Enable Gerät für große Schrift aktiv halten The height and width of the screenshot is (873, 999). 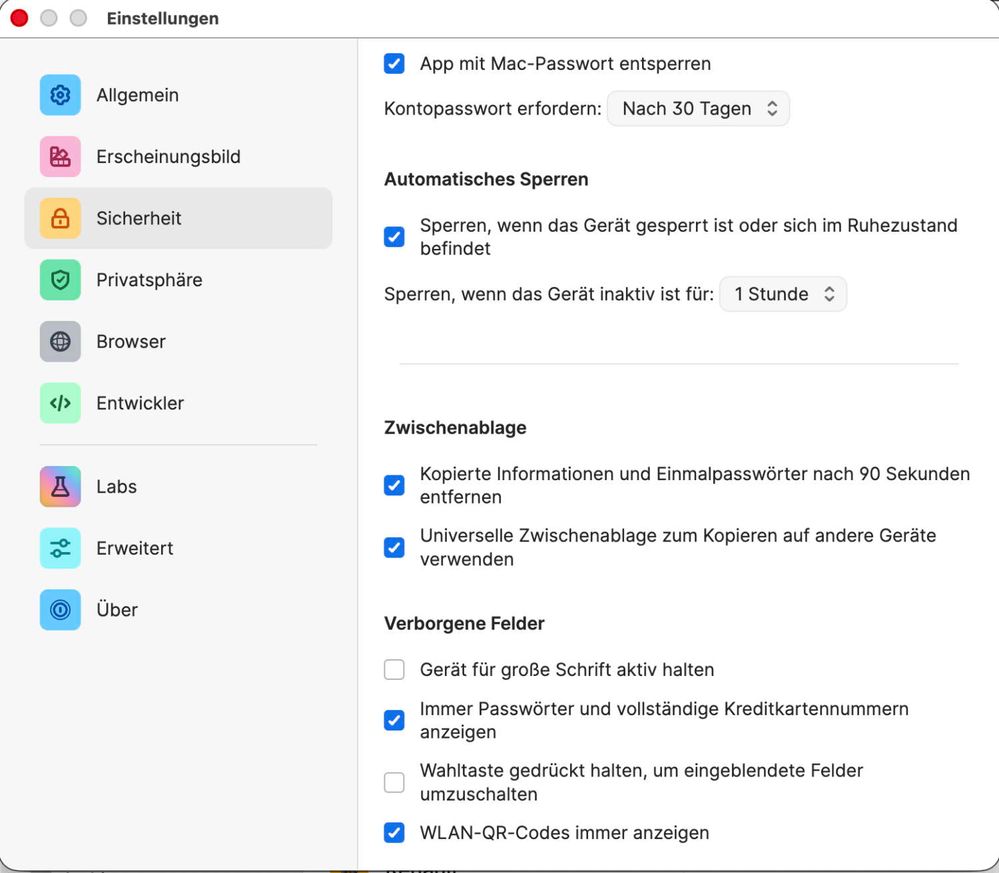pos(394,670)
